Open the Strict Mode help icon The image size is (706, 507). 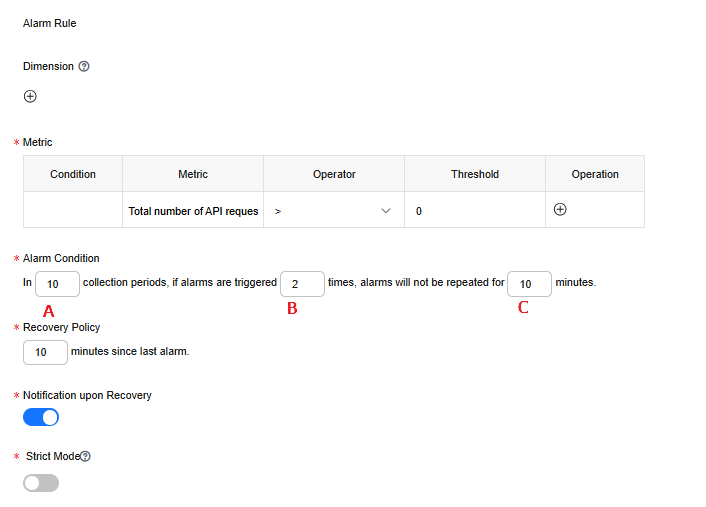85,456
